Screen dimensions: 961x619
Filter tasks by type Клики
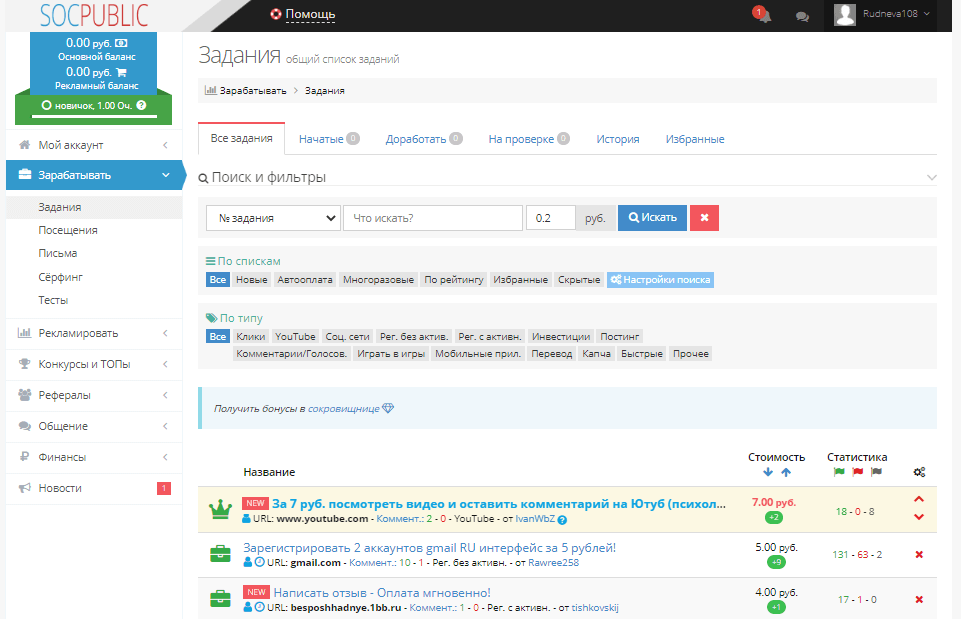(x=251, y=336)
